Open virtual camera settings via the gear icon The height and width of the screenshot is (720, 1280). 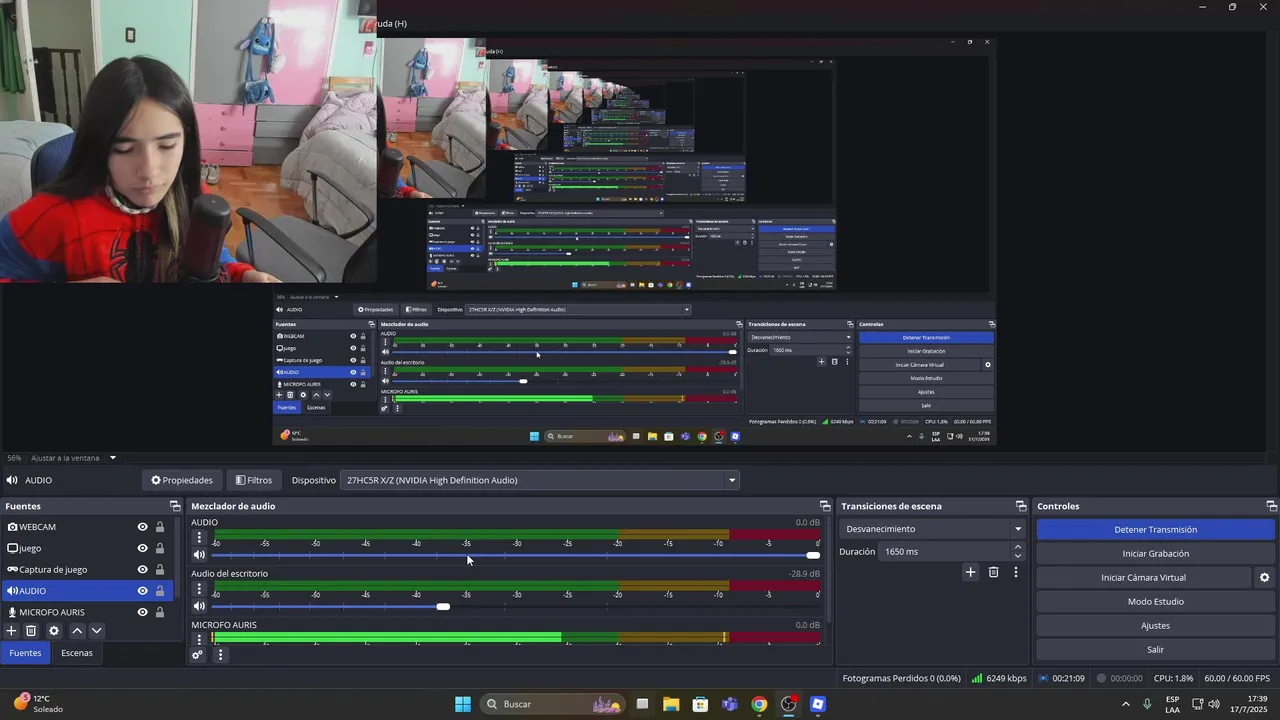coord(1264,578)
